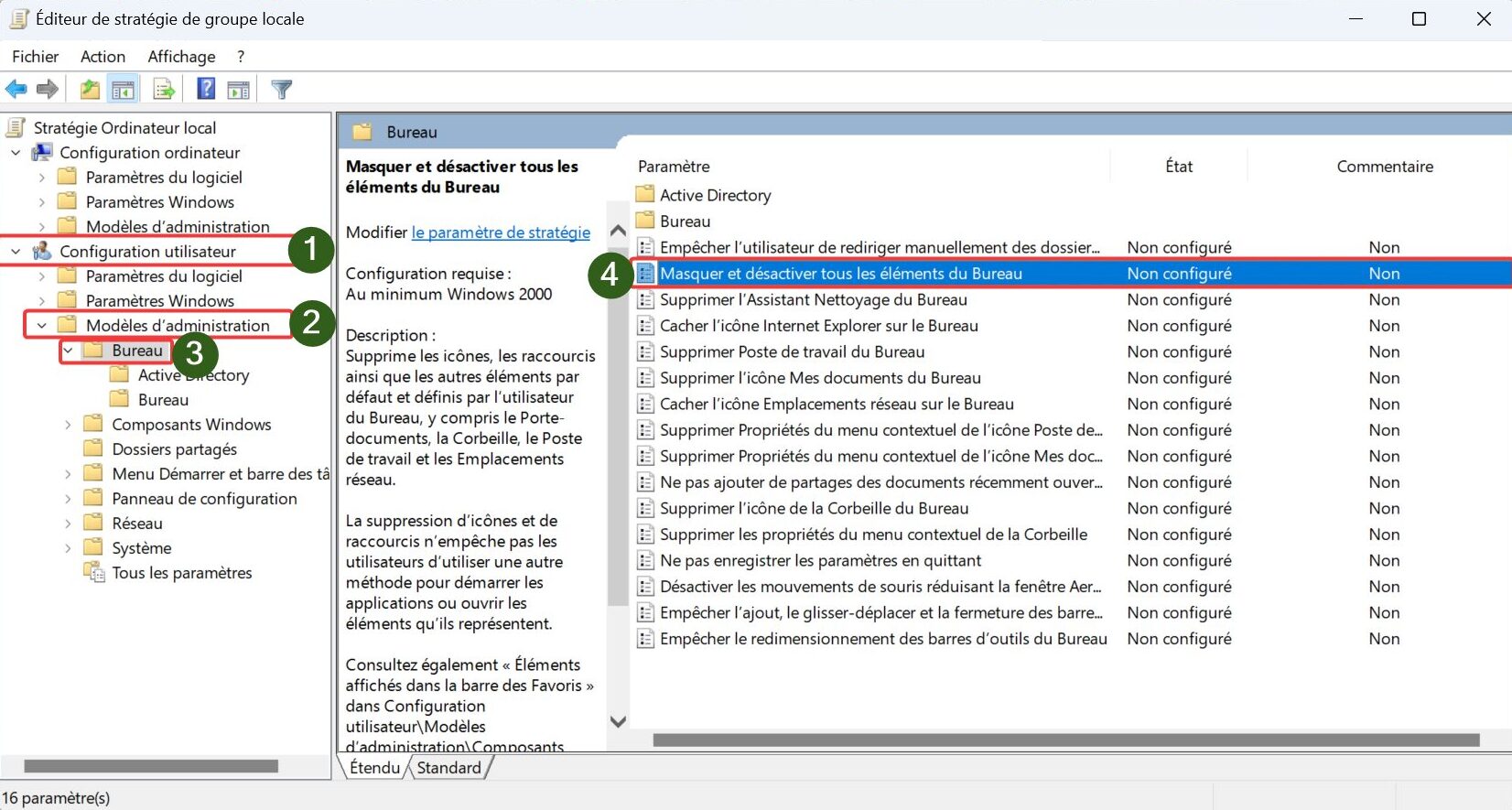Click the Up one level folder icon
The width and height of the screenshot is (1512, 810).
(90, 89)
